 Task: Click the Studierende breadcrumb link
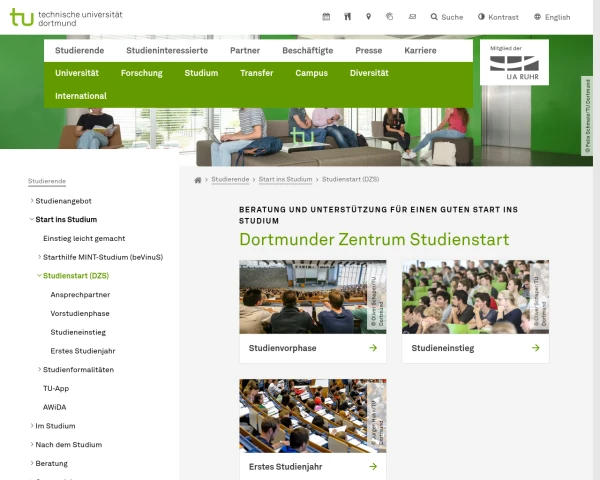click(230, 180)
